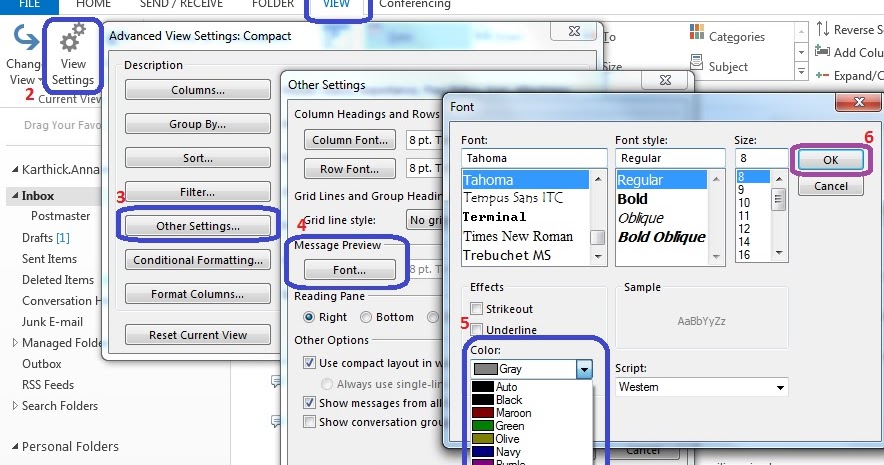This screenshot has width=884, height=465.
Task: Click the Categories colored squares icon
Action: [x=697, y=32]
